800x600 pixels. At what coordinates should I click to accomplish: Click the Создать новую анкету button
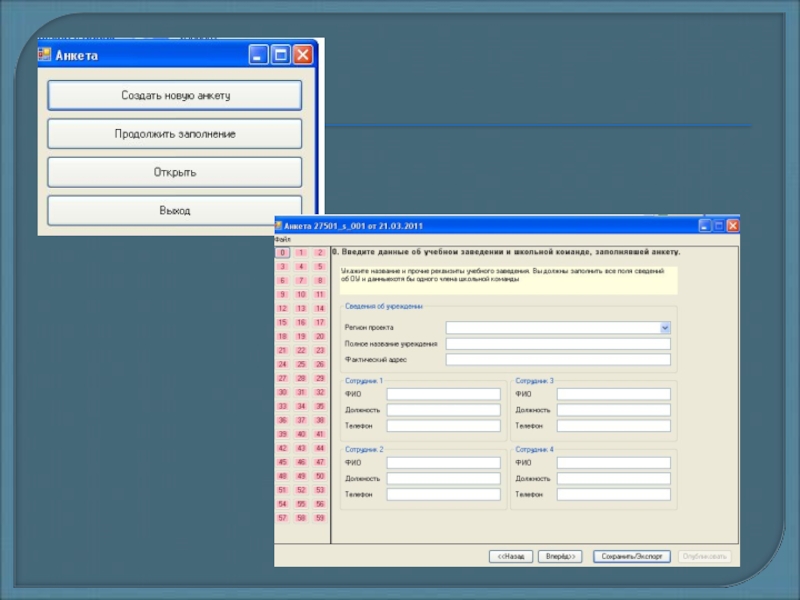click(x=175, y=95)
